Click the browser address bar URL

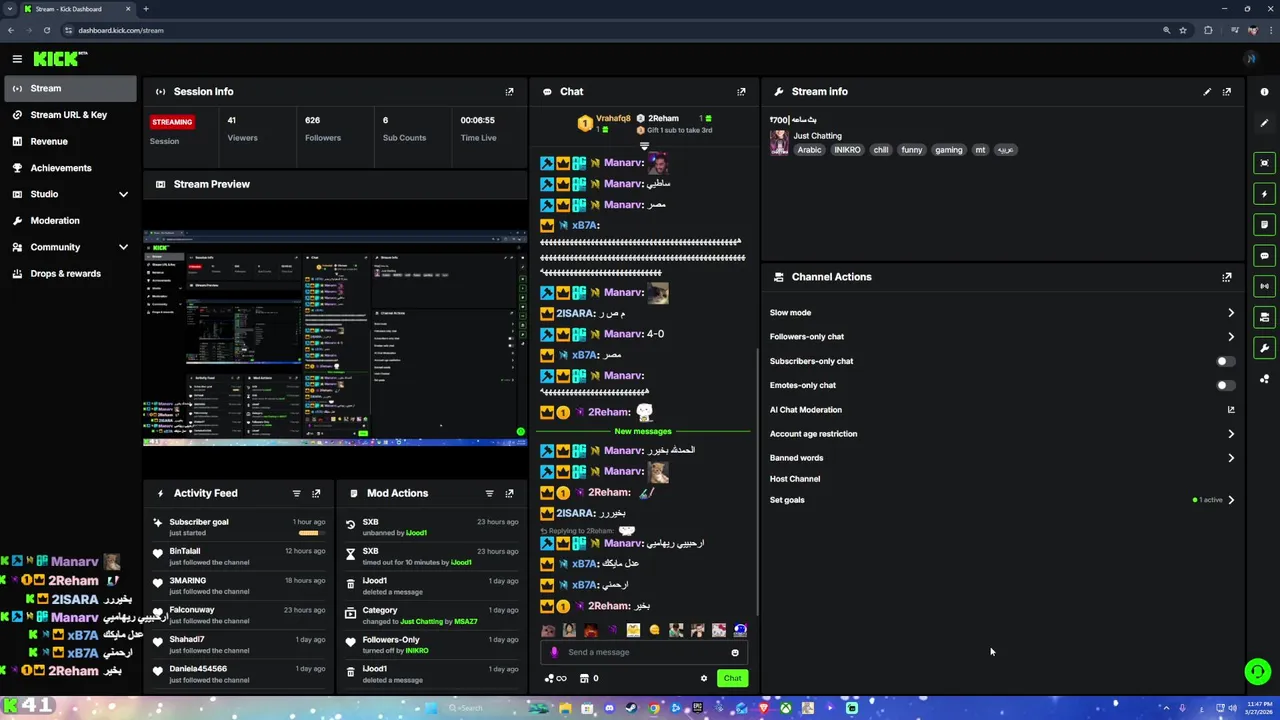tap(121, 30)
